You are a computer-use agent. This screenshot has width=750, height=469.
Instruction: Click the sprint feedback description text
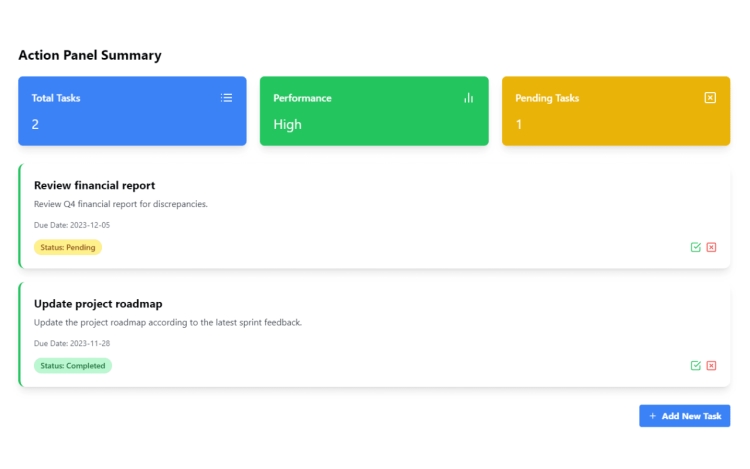pos(168,323)
